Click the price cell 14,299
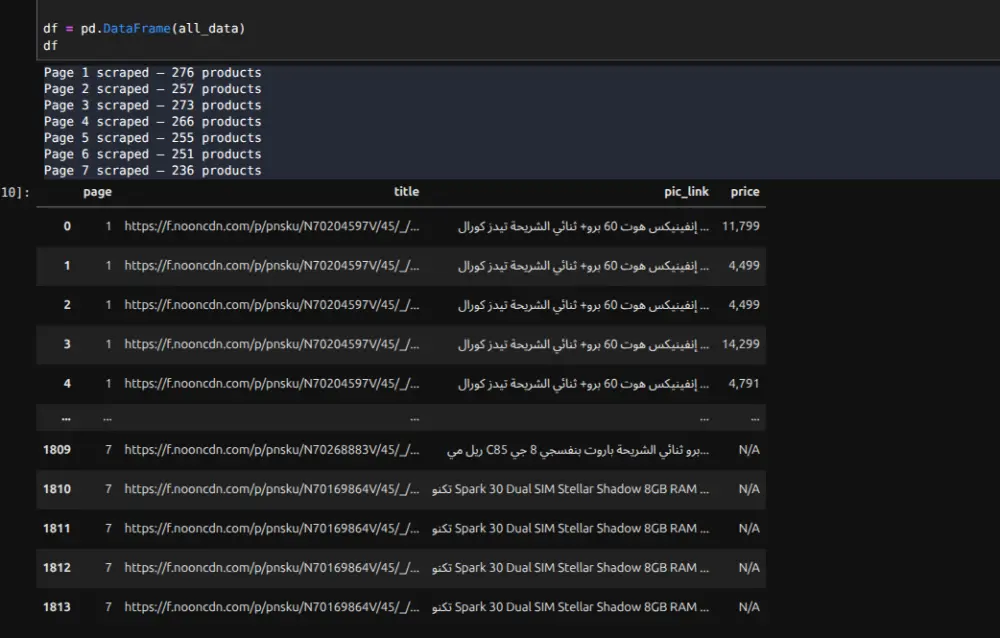Viewport: 1000px width, 638px height. click(x=740, y=344)
